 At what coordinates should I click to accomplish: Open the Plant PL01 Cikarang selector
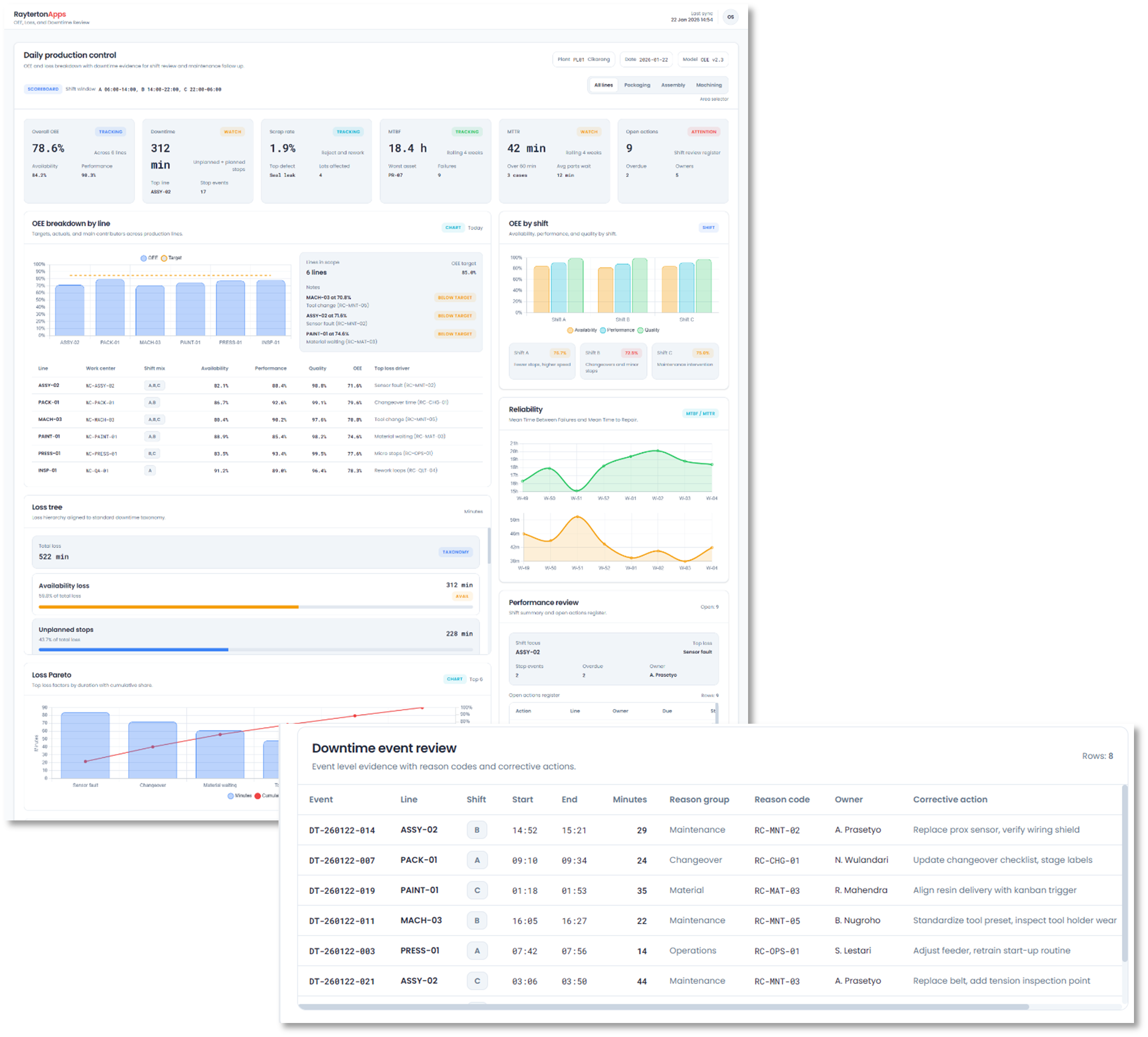[583, 59]
